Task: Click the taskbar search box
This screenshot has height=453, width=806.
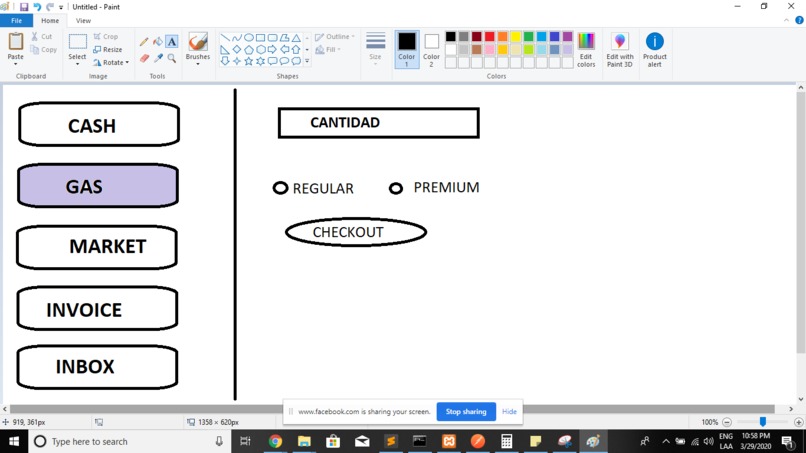Action: 129,441
